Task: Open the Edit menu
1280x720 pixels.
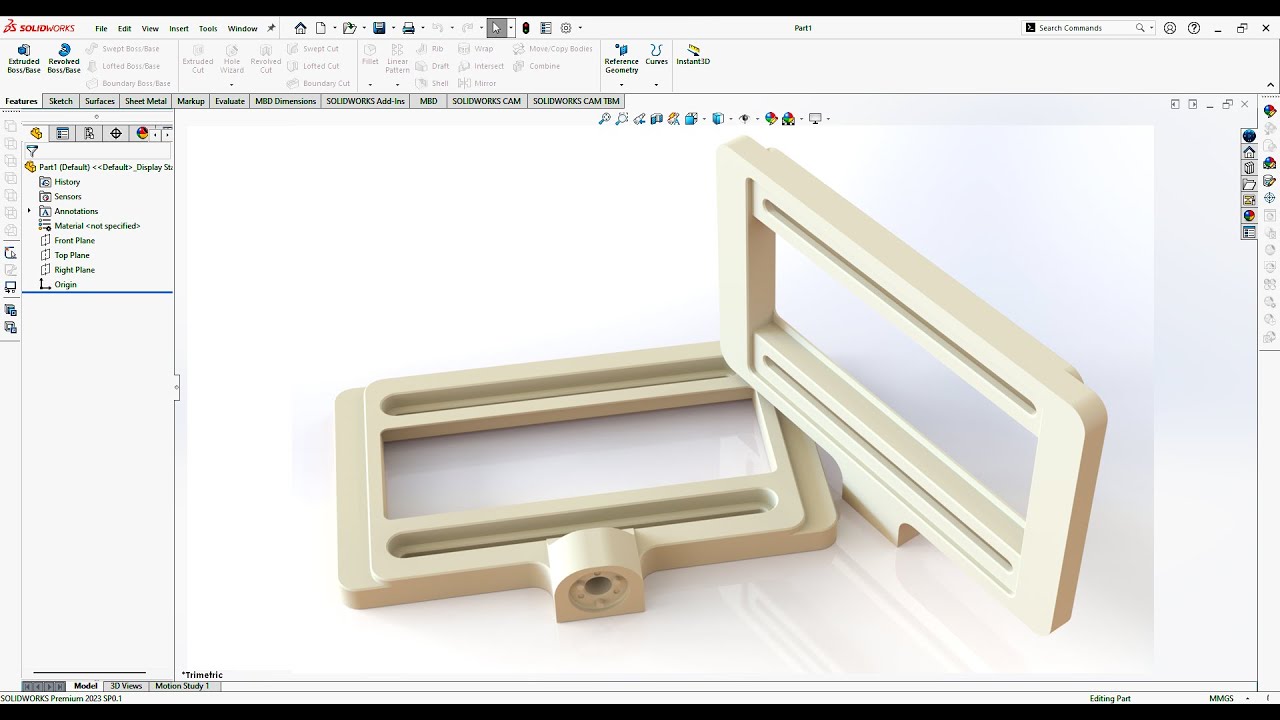Action: [124, 28]
